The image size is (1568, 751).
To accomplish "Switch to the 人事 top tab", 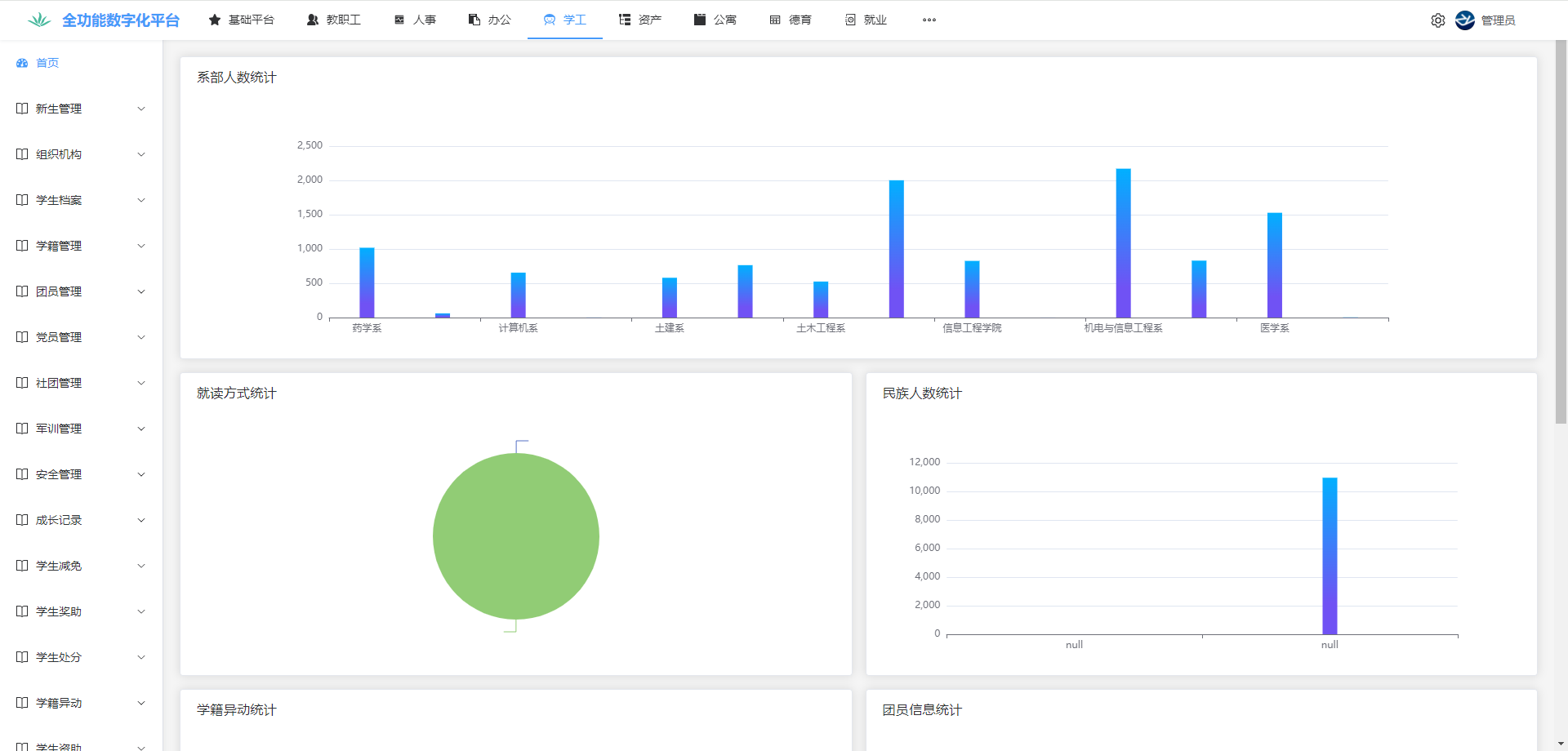I will pos(415,20).
